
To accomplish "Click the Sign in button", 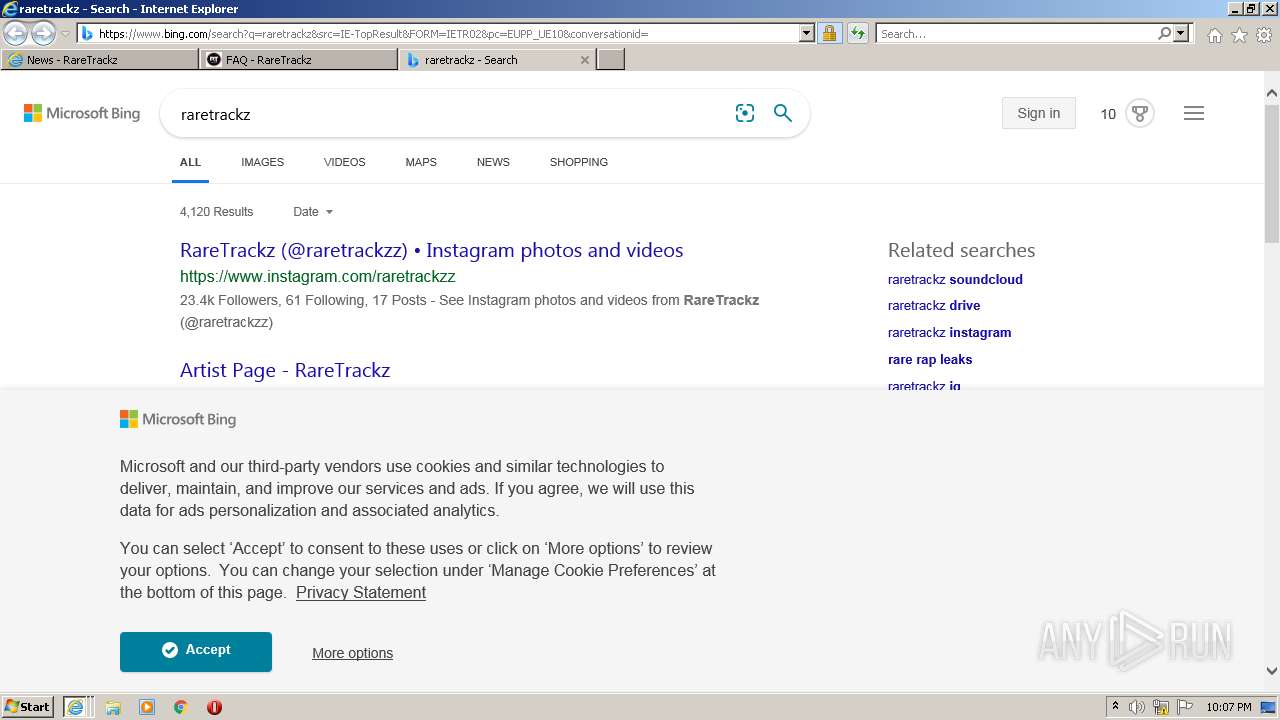I will click(1038, 113).
